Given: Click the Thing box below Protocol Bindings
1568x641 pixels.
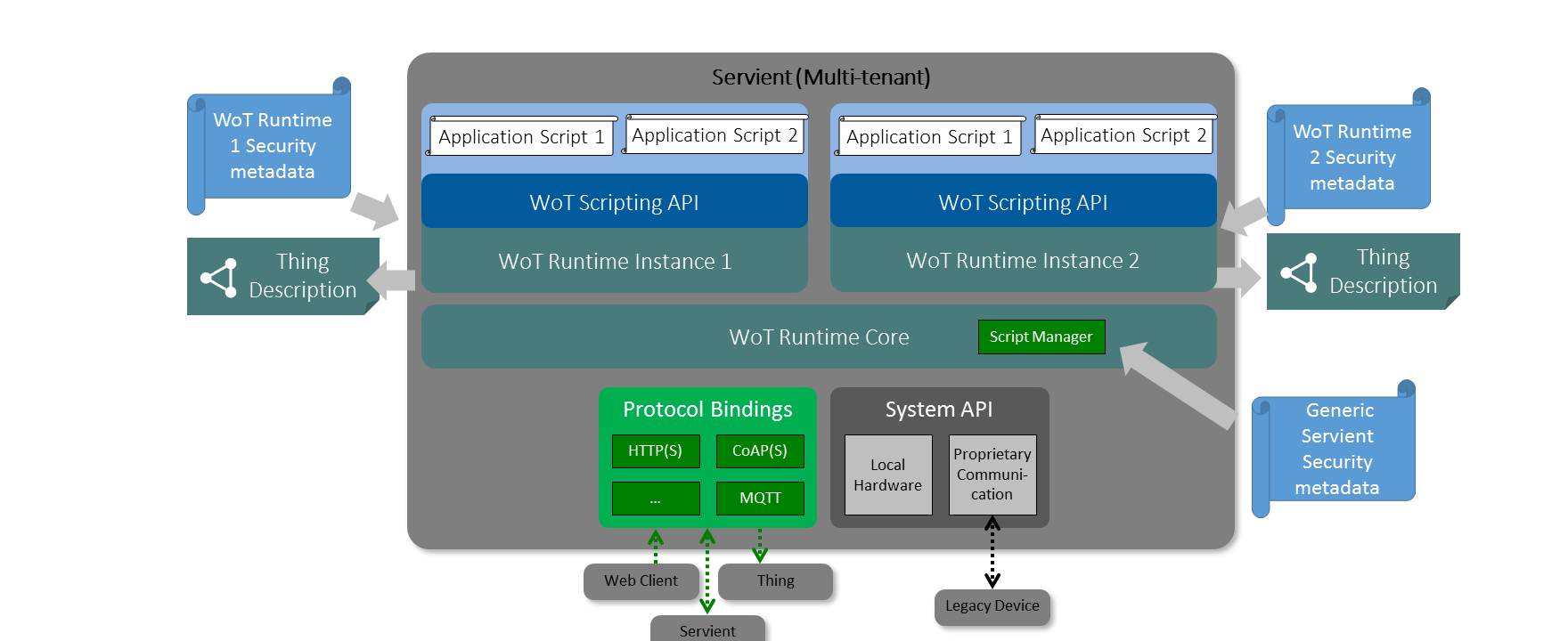Looking at the screenshot, I should (x=775, y=580).
